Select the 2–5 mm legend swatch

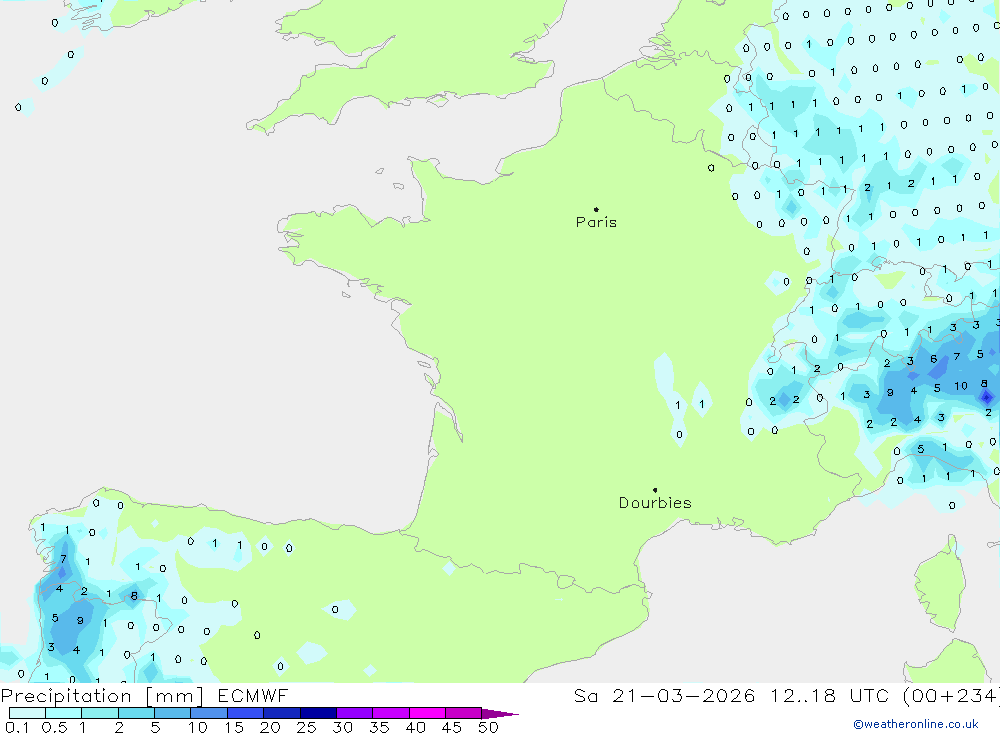click(x=136, y=713)
